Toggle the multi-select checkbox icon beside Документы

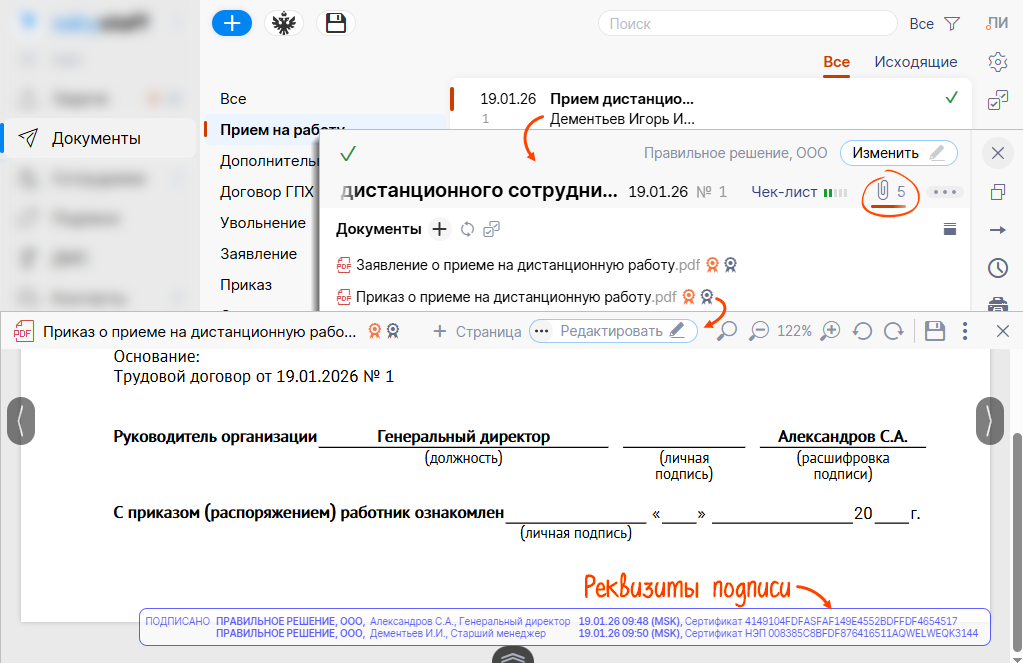491,229
